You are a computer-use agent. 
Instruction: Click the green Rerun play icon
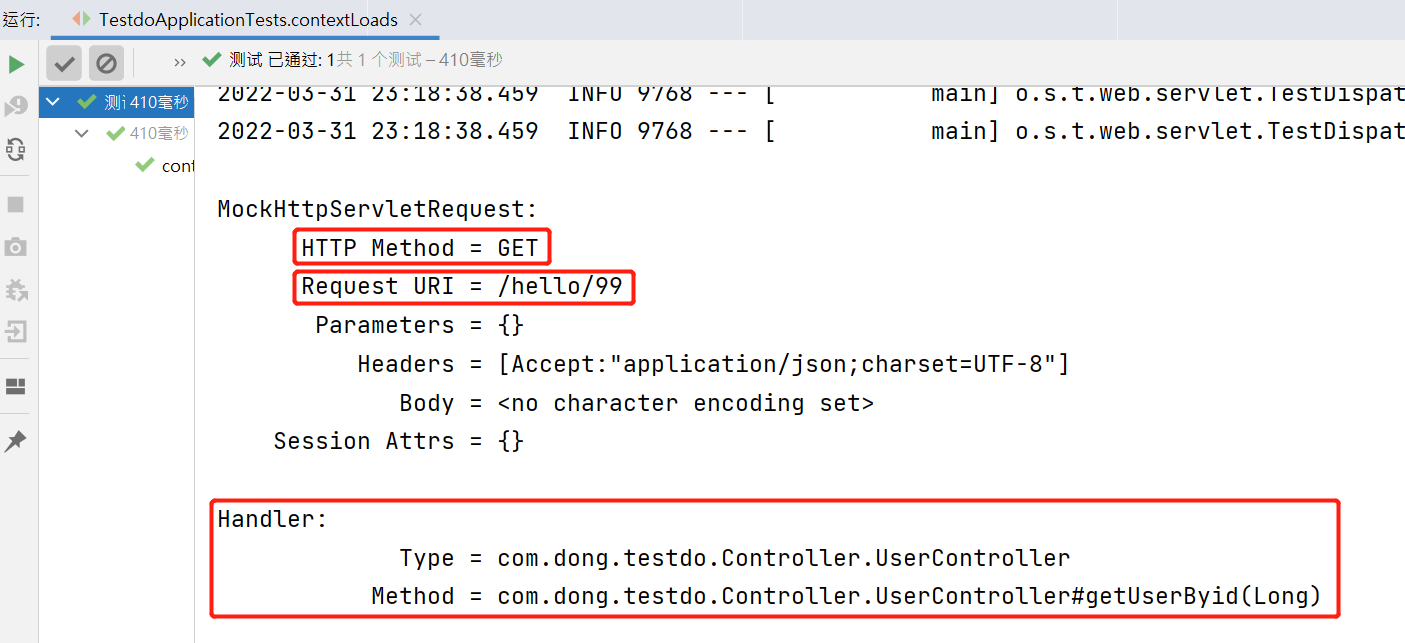[x=16, y=65]
